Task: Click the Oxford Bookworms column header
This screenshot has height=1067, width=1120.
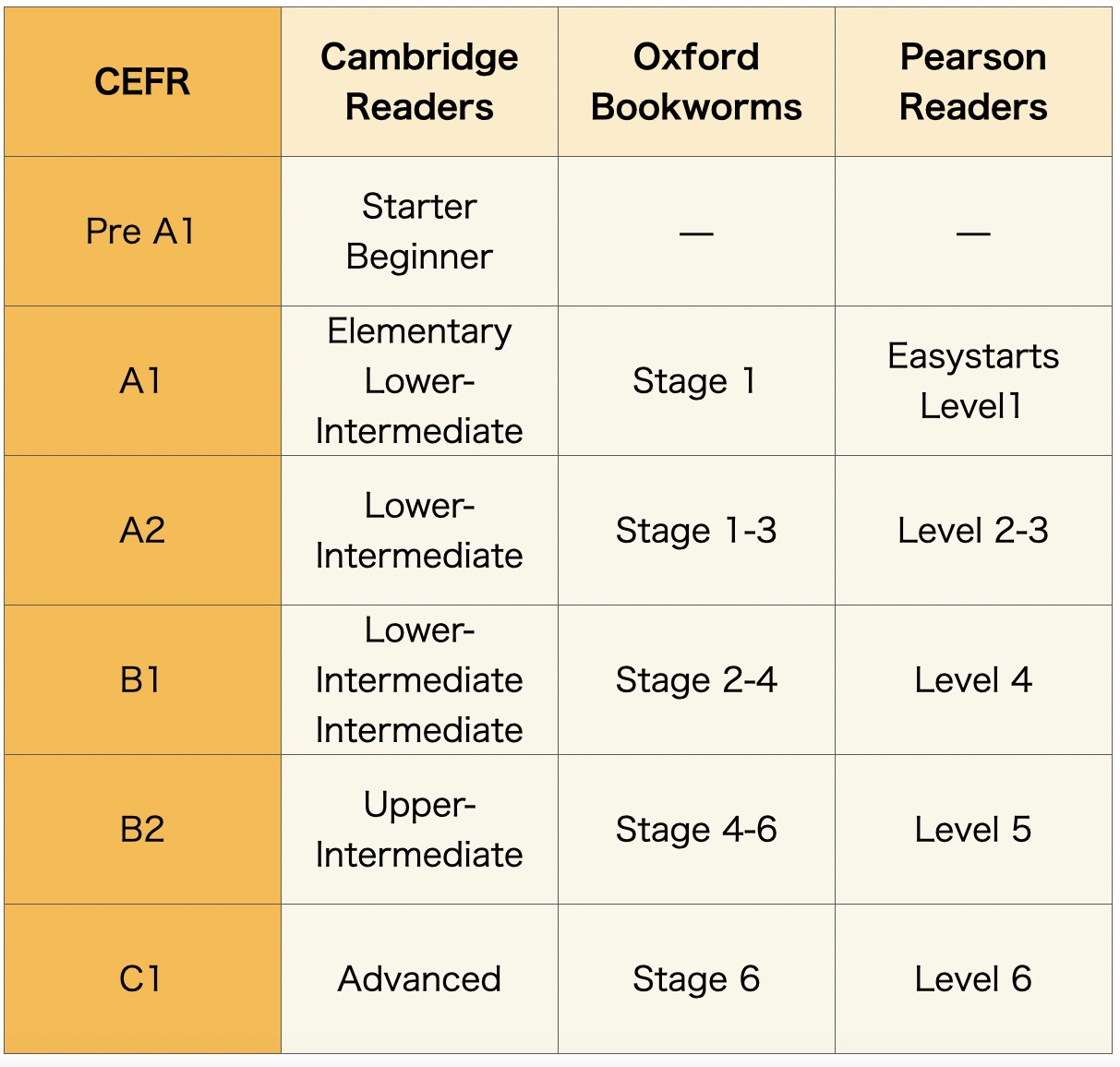Action: tap(696, 82)
